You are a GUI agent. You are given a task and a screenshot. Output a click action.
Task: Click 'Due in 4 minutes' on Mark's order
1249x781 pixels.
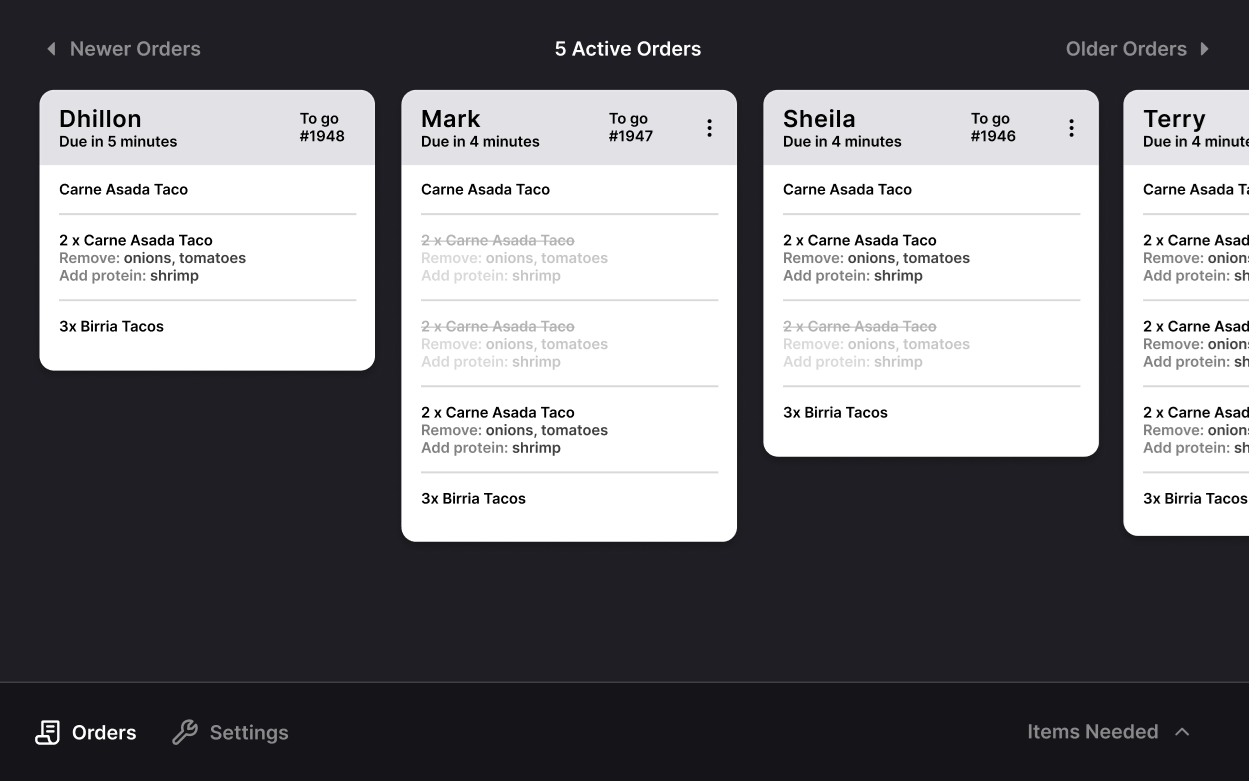480,142
